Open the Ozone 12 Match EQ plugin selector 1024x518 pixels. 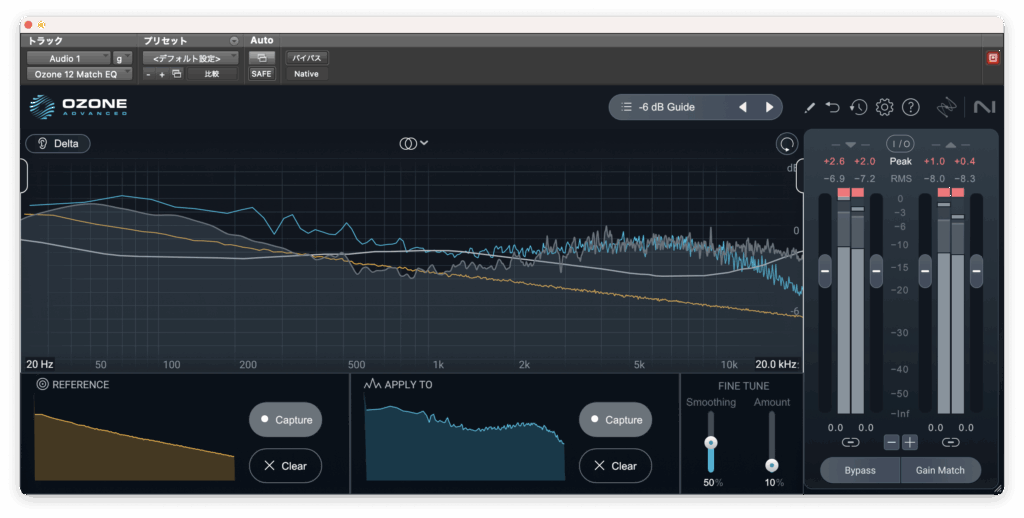[77, 74]
